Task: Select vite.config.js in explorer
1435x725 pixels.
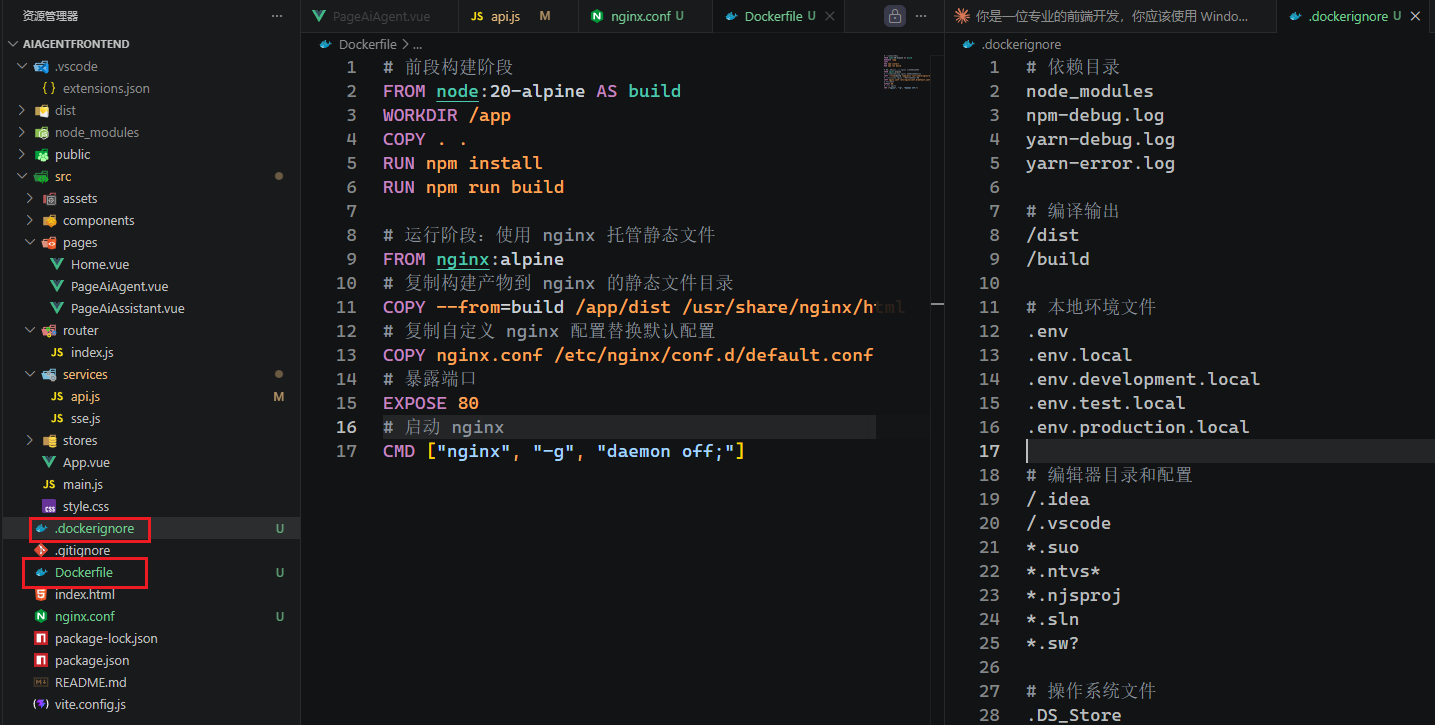Action: tap(90, 704)
